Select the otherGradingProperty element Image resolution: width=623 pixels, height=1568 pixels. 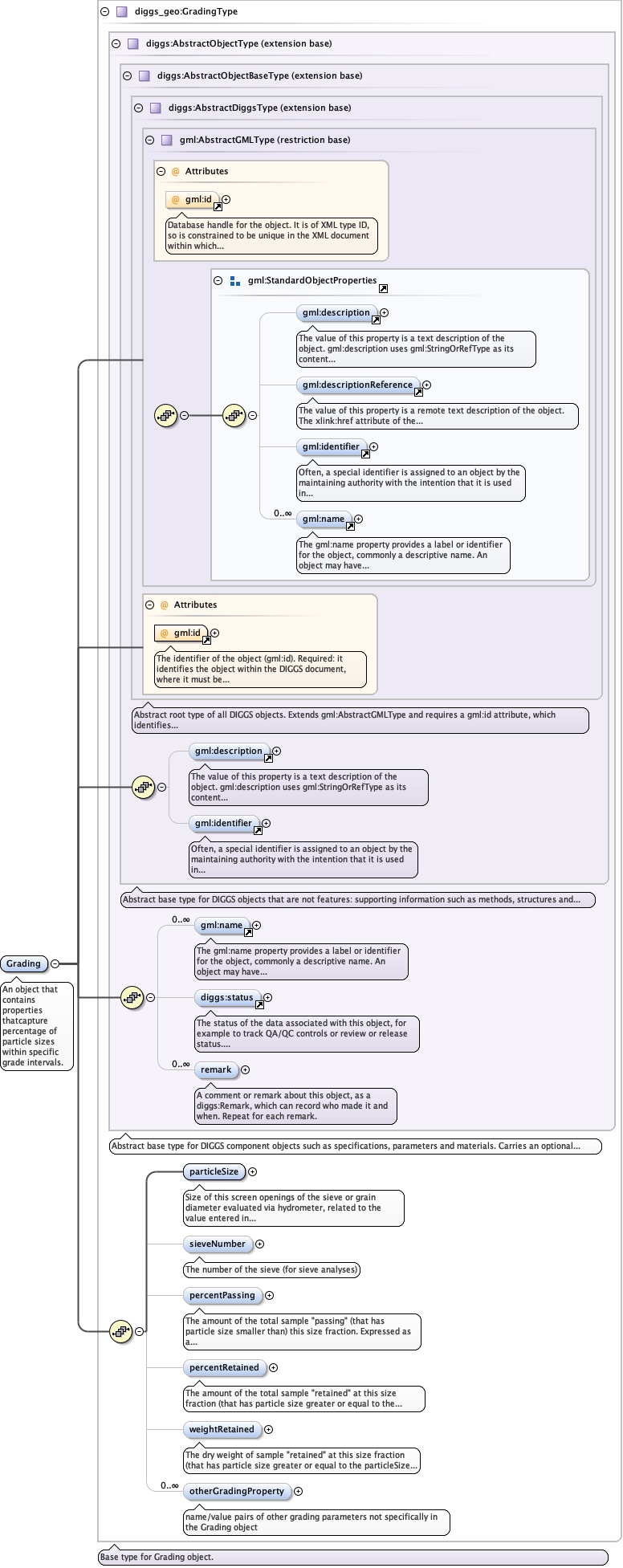(x=237, y=1492)
